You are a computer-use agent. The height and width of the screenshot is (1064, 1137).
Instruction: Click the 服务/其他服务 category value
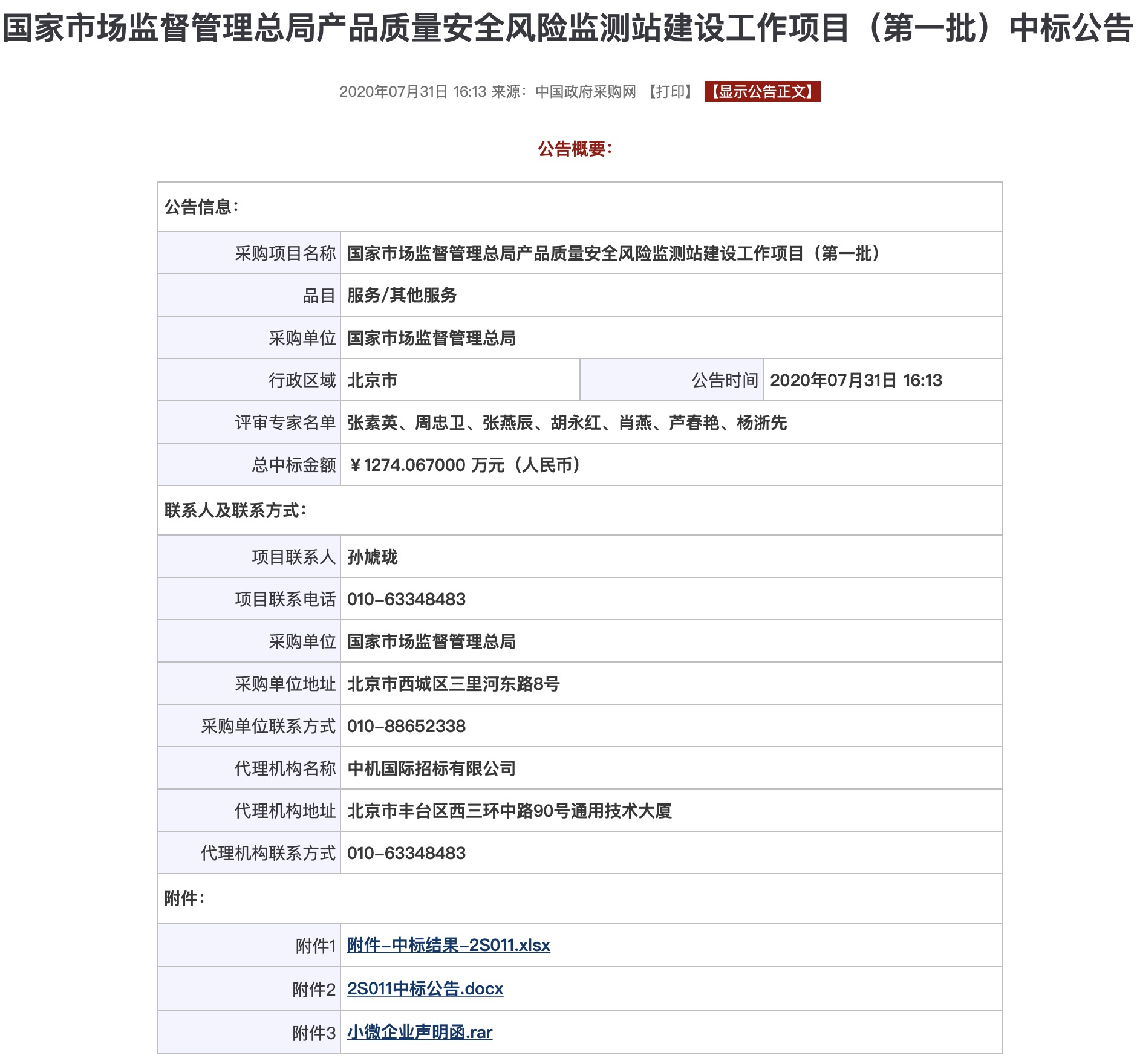click(402, 296)
